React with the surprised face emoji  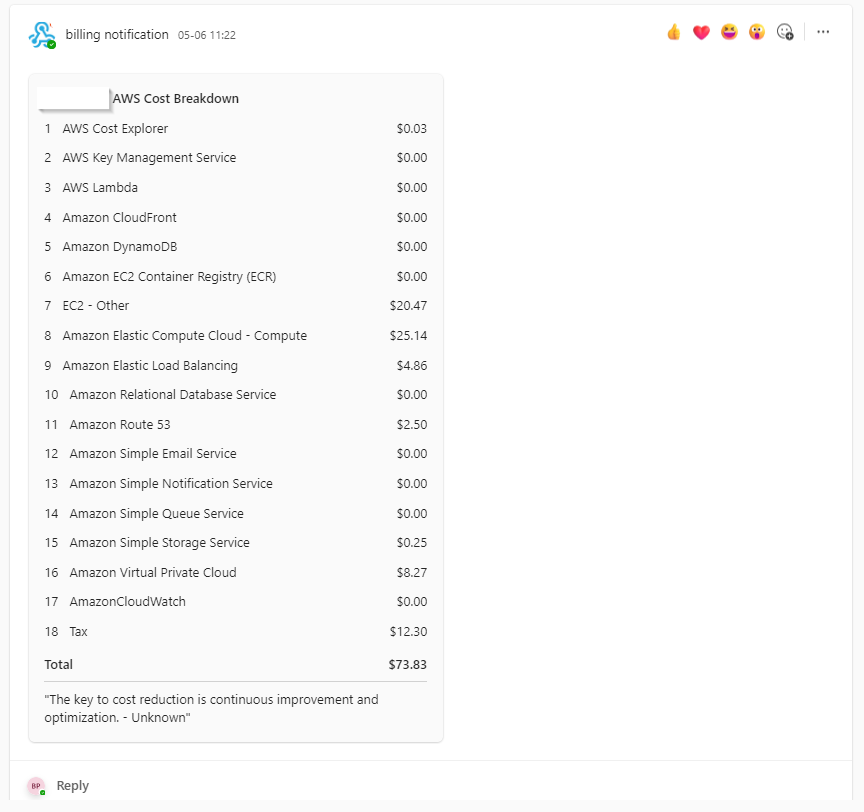[x=757, y=33]
